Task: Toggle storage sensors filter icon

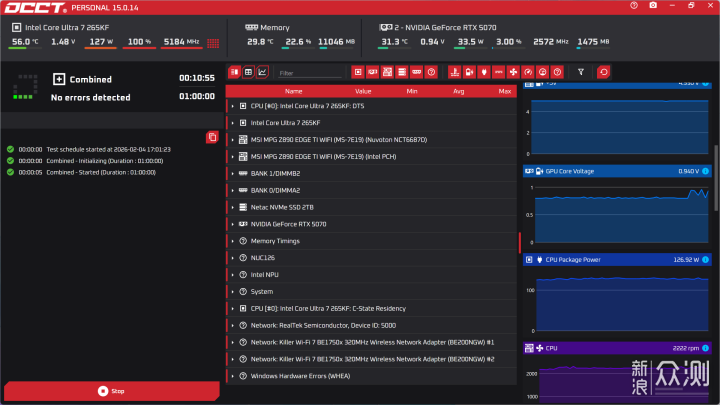Action: tap(402, 72)
